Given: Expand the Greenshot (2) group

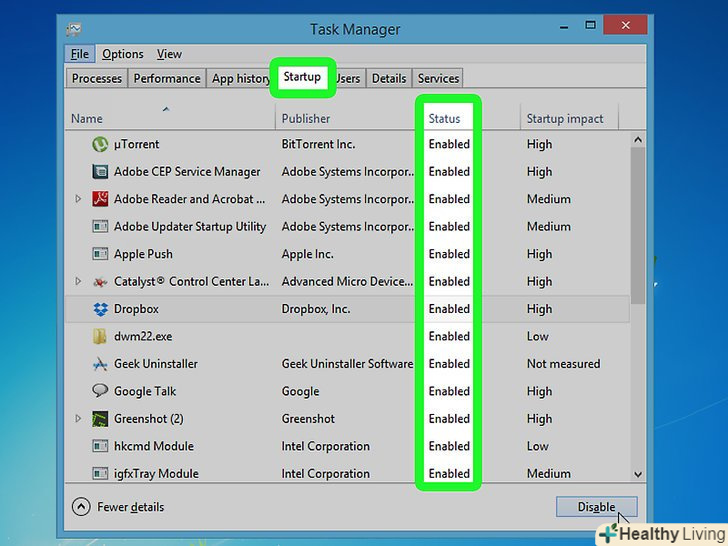Looking at the screenshot, I should coord(78,419).
